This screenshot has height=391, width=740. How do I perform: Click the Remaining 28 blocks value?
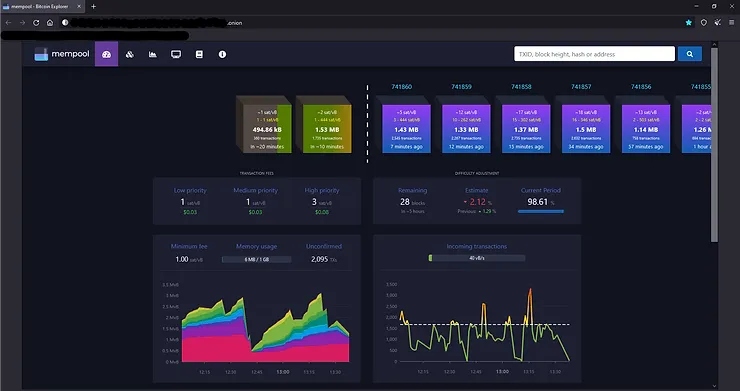[412, 202]
